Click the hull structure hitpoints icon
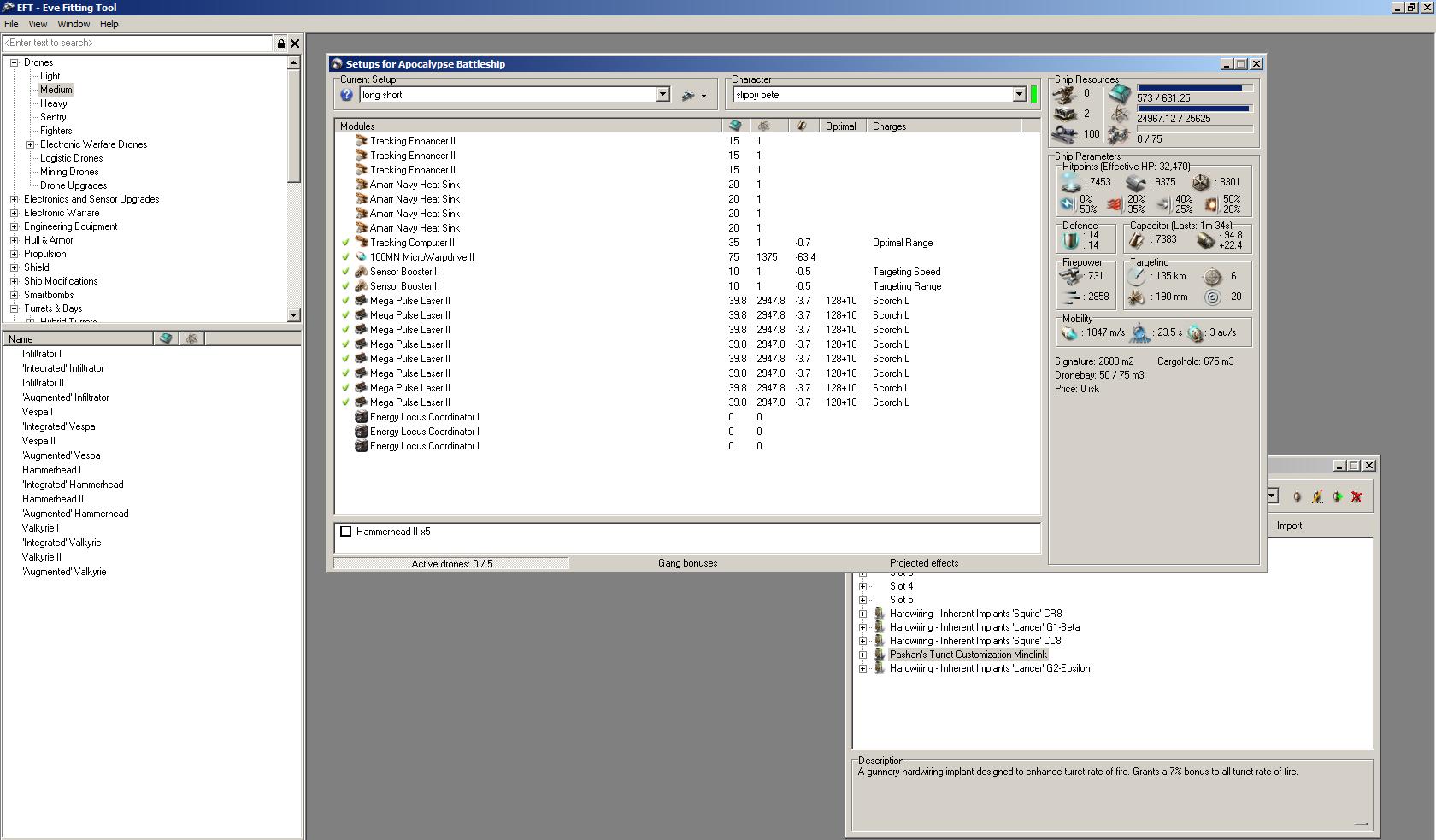The height and width of the screenshot is (840, 1436). pos(1202,182)
